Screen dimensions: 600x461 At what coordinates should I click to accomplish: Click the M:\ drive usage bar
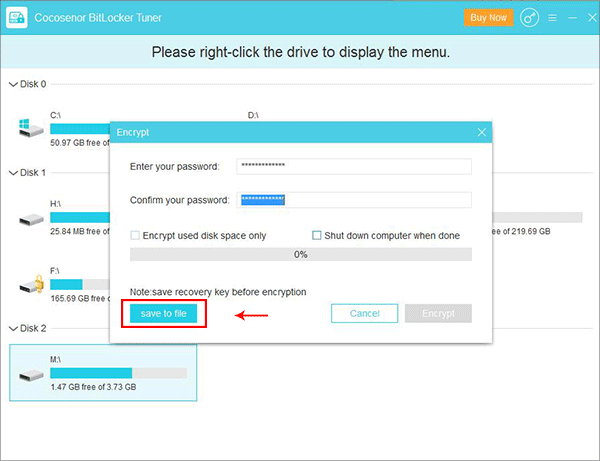pos(119,373)
